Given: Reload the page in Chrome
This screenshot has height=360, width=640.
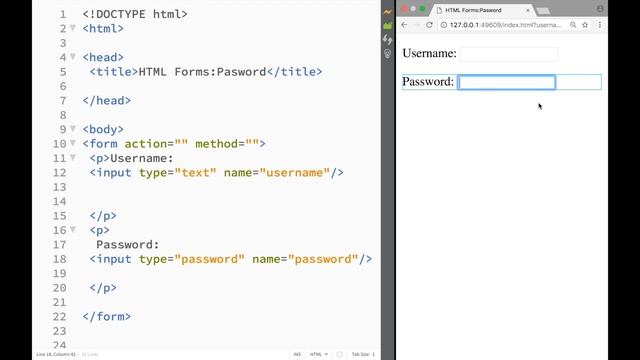Looking at the screenshot, I should (429, 25).
